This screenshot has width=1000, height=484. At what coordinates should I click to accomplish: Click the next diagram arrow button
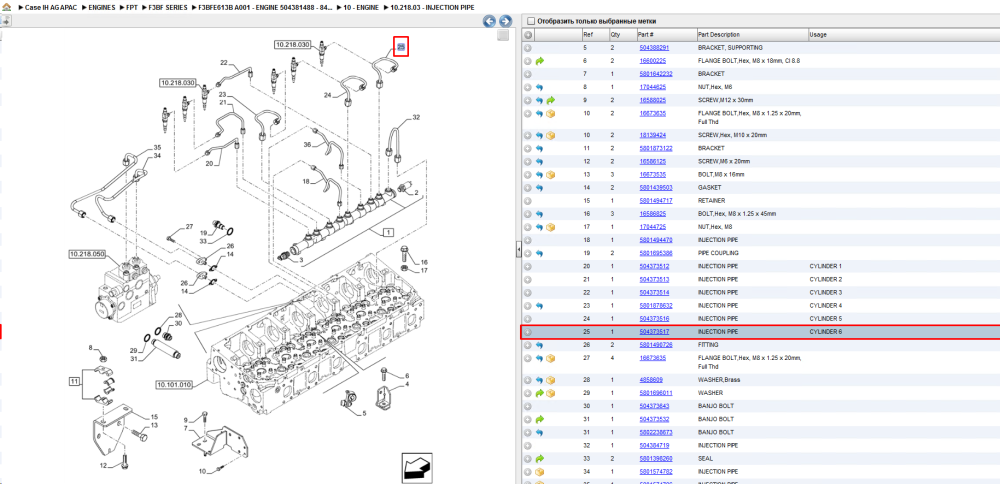point(505,21)
